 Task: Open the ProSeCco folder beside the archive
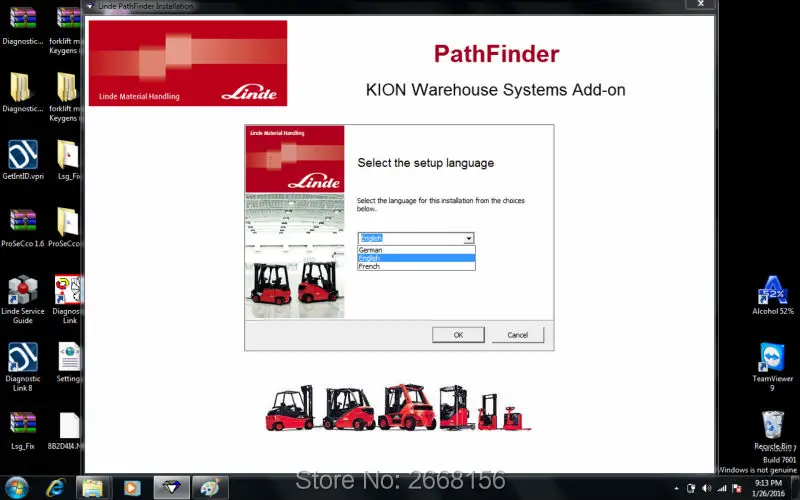pos(65,228)
